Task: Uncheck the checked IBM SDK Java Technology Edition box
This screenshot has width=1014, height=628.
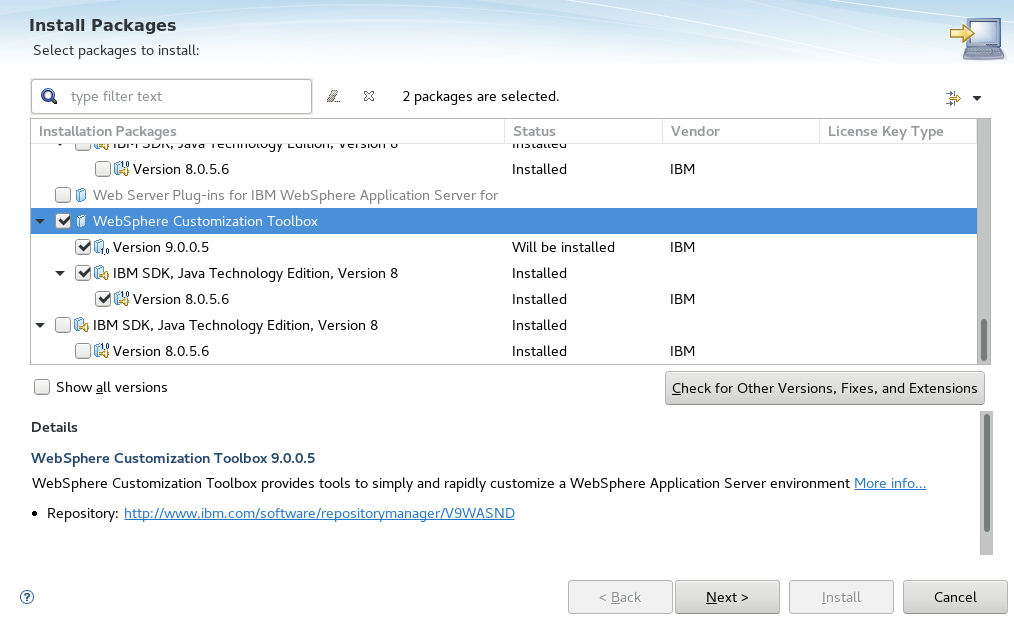Action: 83,273
